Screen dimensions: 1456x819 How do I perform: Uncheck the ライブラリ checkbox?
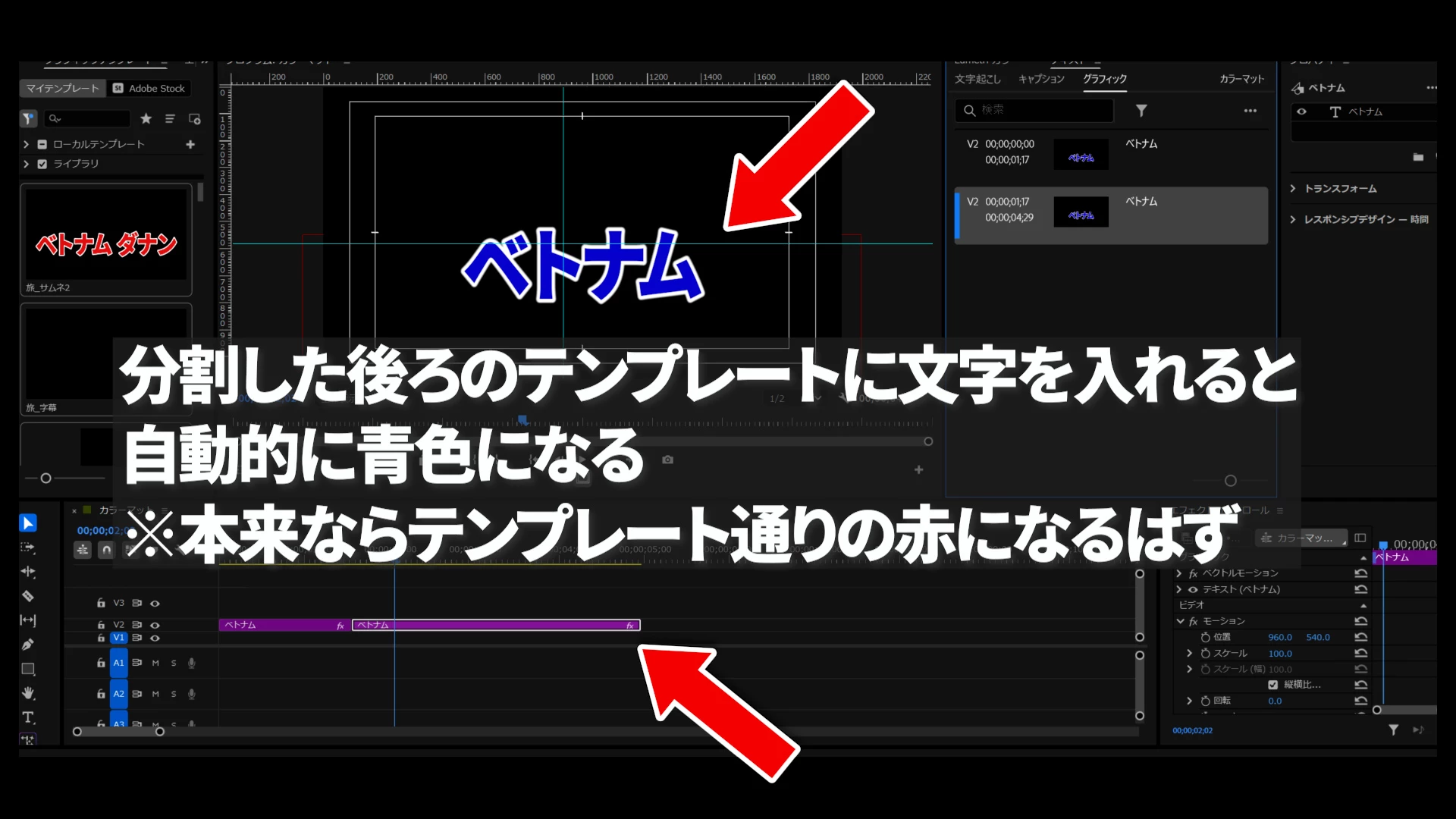(42, 164)
